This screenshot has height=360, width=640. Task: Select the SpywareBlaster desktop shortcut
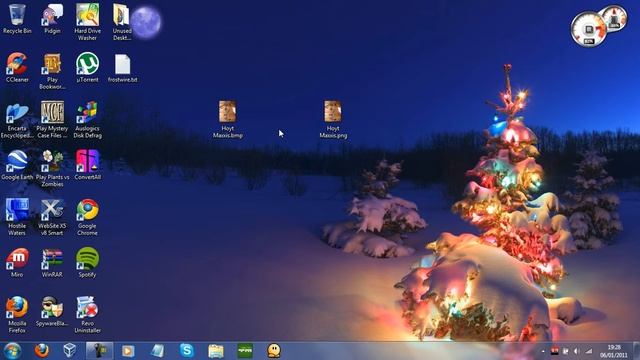click(52, 311)
